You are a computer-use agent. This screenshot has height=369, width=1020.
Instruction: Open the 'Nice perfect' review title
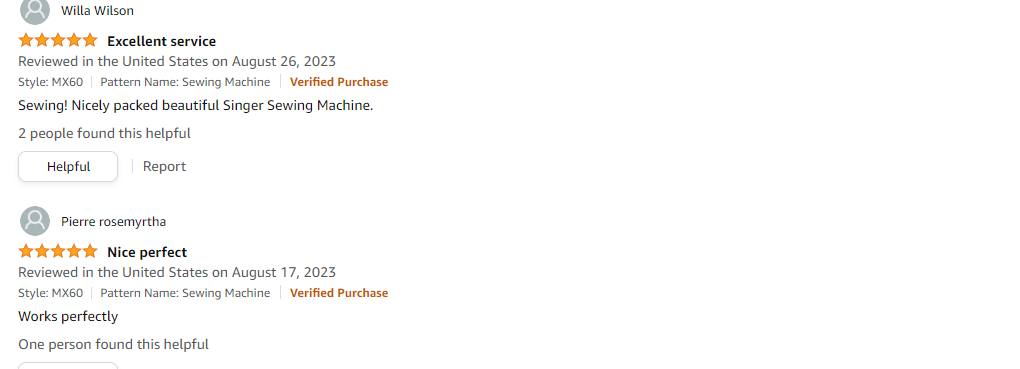click(147, 252)
